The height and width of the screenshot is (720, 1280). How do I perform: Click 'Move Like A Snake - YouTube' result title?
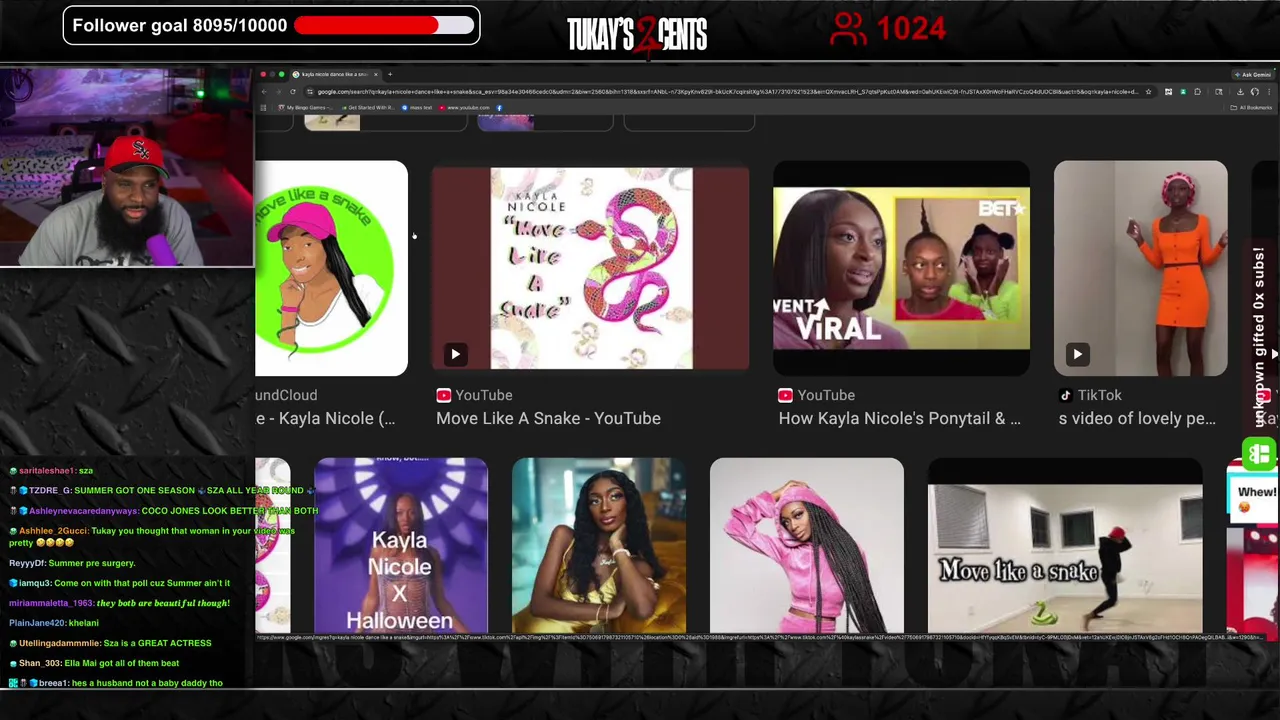[x=548, y=418]
